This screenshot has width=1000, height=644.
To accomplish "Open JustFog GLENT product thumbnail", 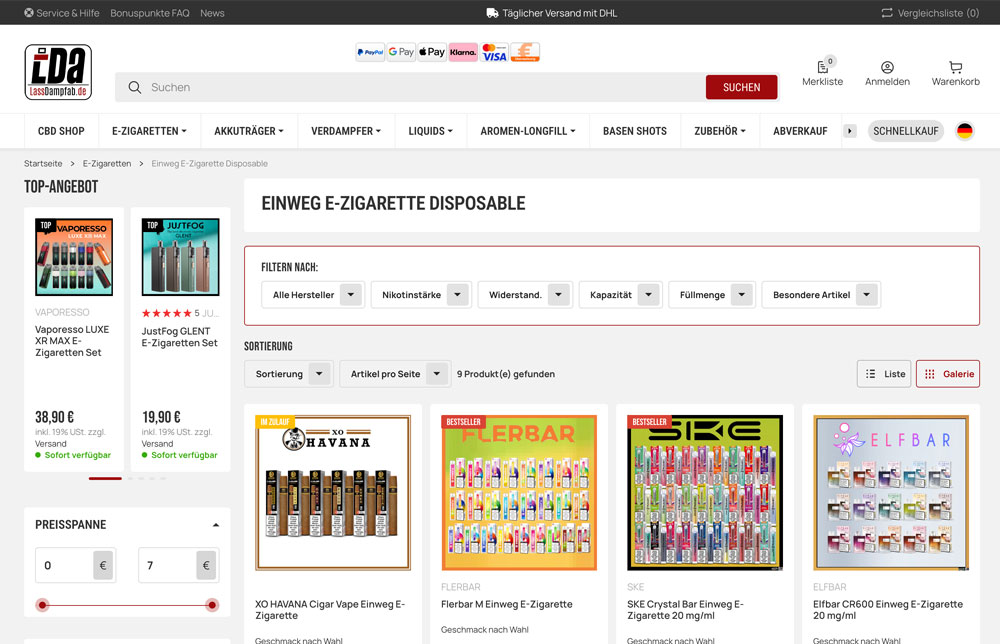I will point(180,257).
